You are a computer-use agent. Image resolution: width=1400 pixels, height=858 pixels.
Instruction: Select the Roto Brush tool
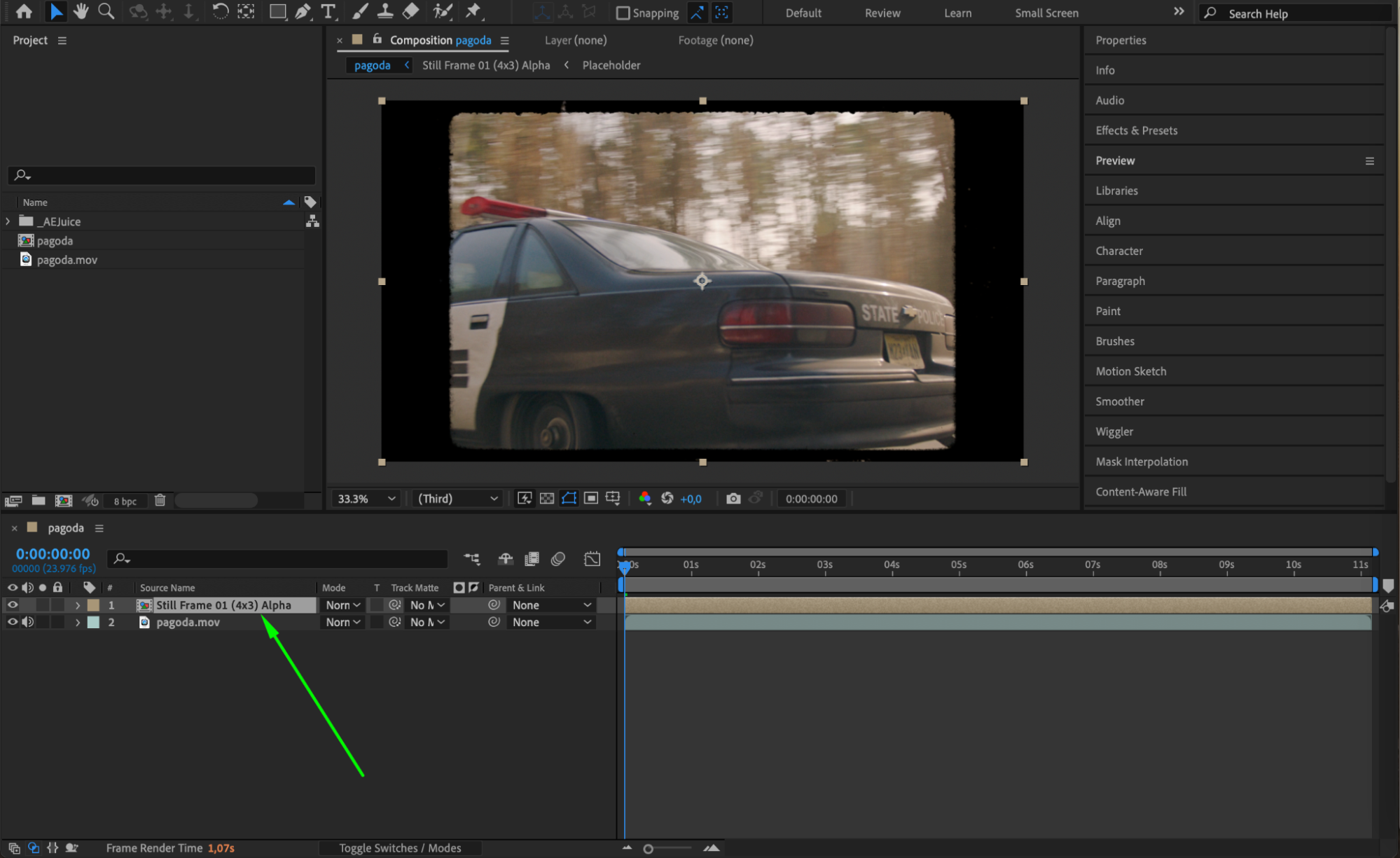click(443, 11)
